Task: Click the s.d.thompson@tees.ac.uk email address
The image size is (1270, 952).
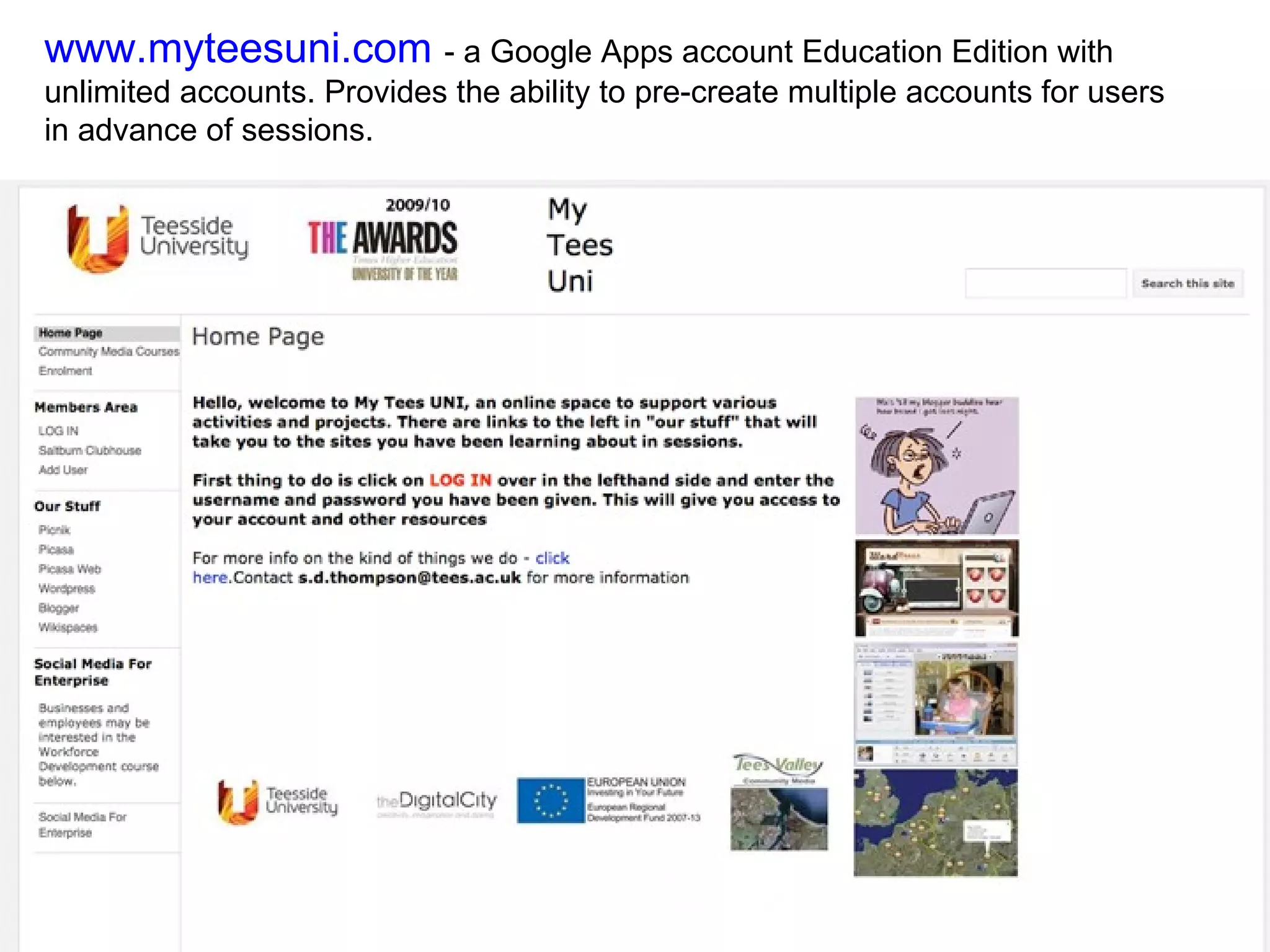Action: pos(409,578)
